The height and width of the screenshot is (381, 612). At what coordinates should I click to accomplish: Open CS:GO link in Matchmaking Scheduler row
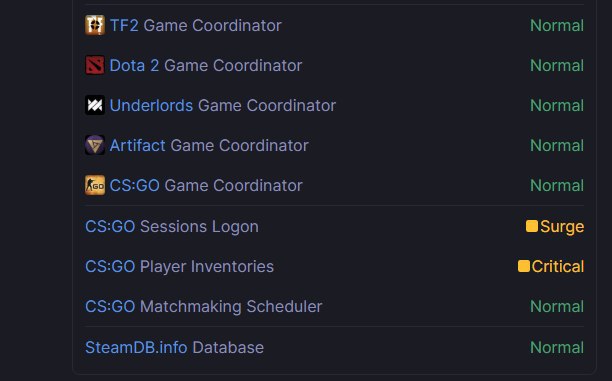pyautogui.click(x=110, y=307)
